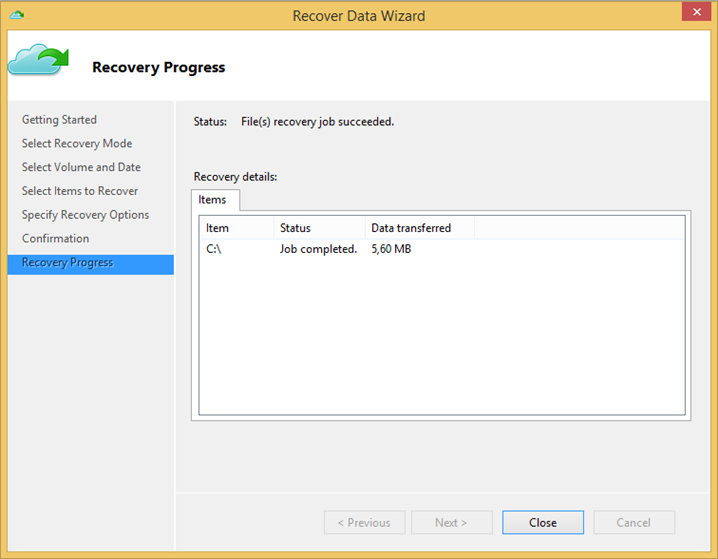Sort by the Data transferred column

tap(418, 228)
